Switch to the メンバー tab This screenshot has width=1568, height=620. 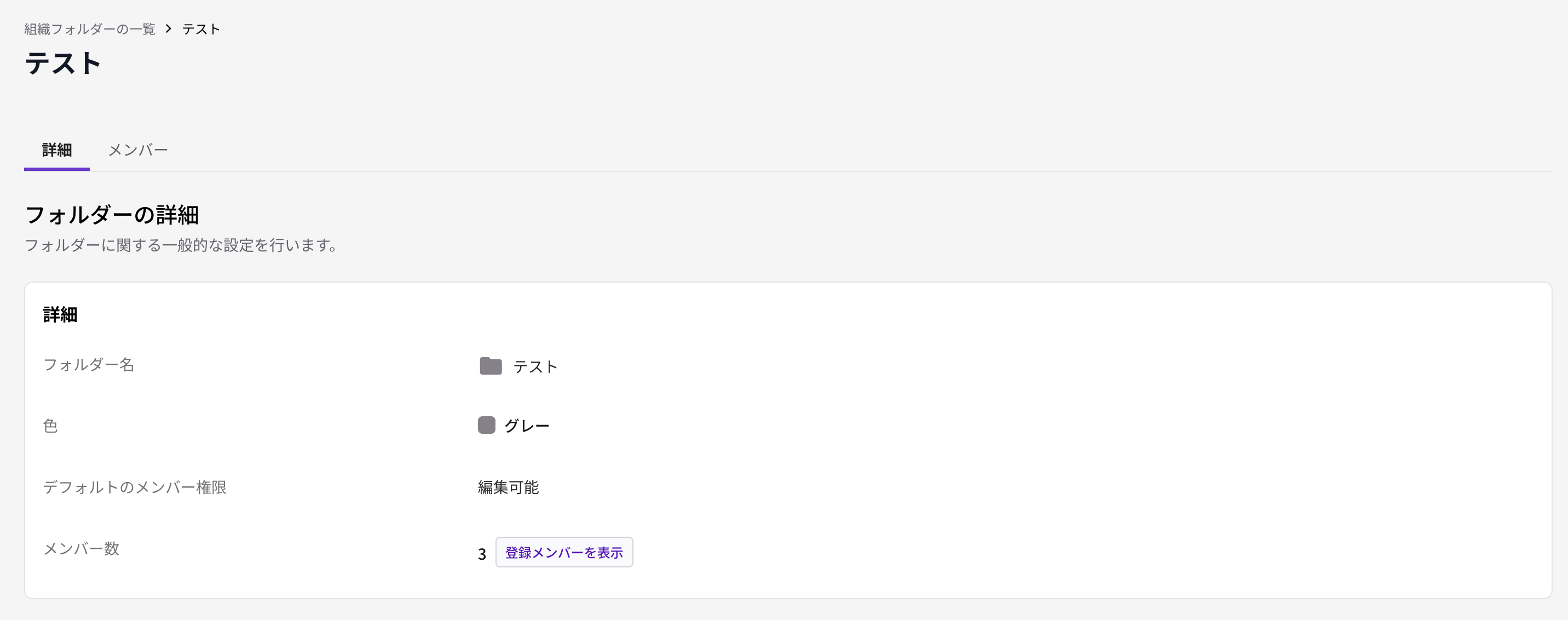point(138,150)
